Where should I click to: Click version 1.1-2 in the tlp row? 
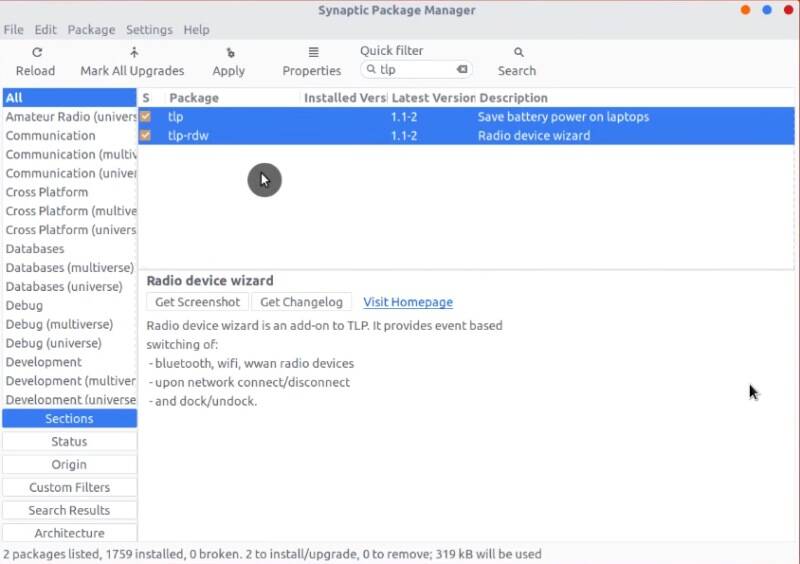[x=404, y=117]
